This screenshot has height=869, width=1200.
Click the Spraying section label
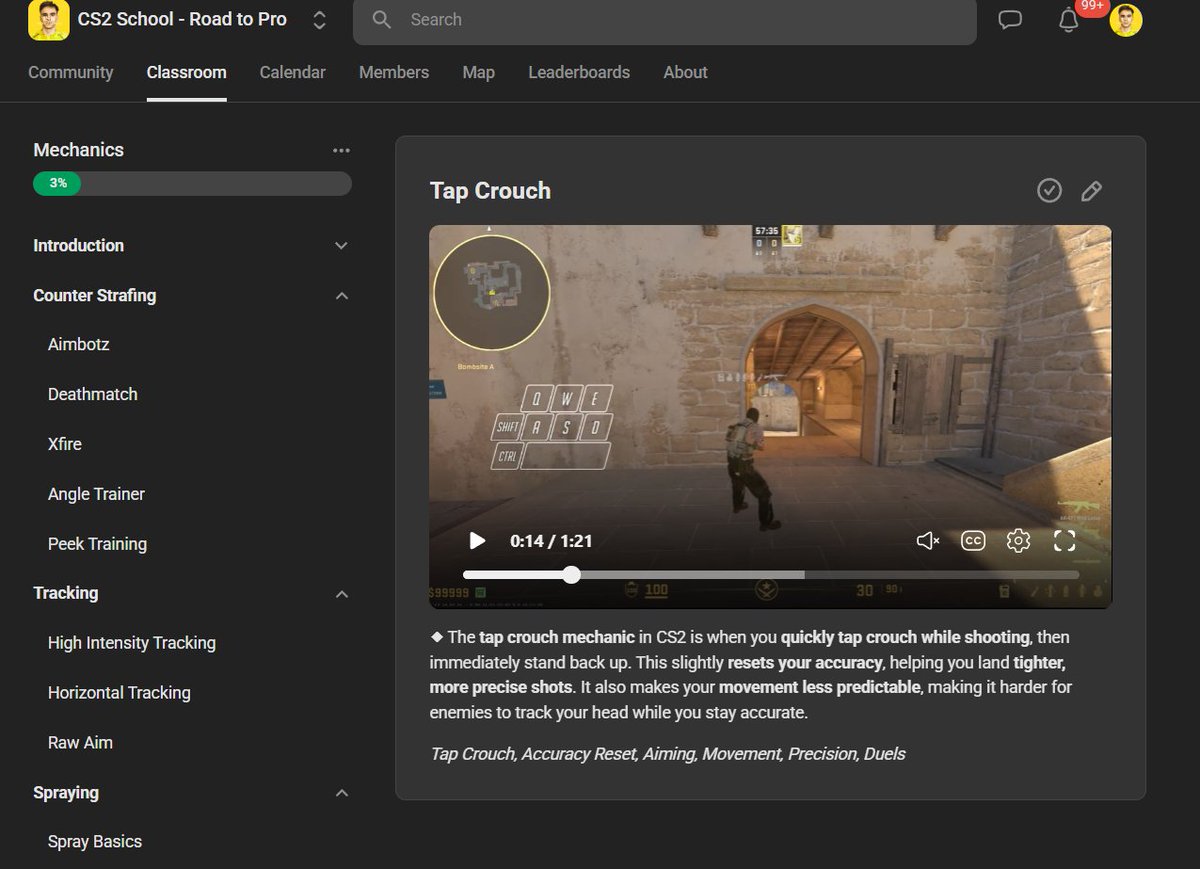tap(66, 793)
